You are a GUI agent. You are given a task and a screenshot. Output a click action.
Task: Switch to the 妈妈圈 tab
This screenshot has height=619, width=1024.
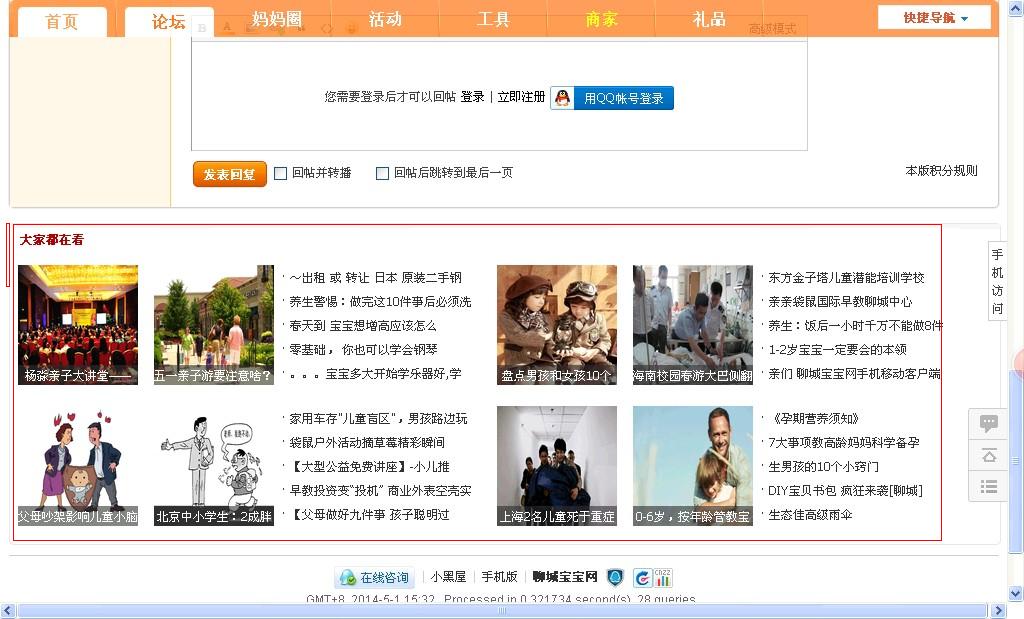pos(277,20)
